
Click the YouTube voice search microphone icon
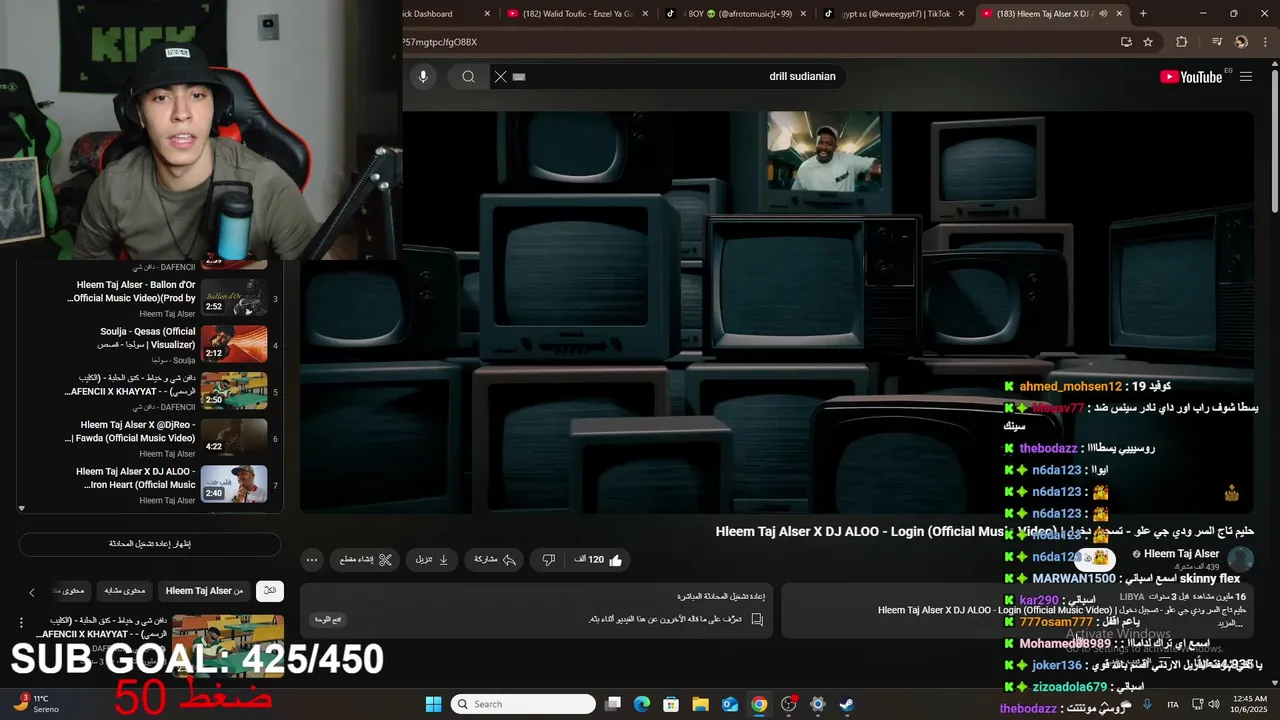(x=423, y=77)
